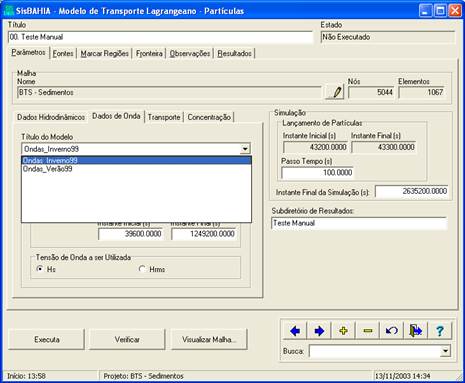Collapse the Título do Modelo dropdown arrow

tap(245, 149)
